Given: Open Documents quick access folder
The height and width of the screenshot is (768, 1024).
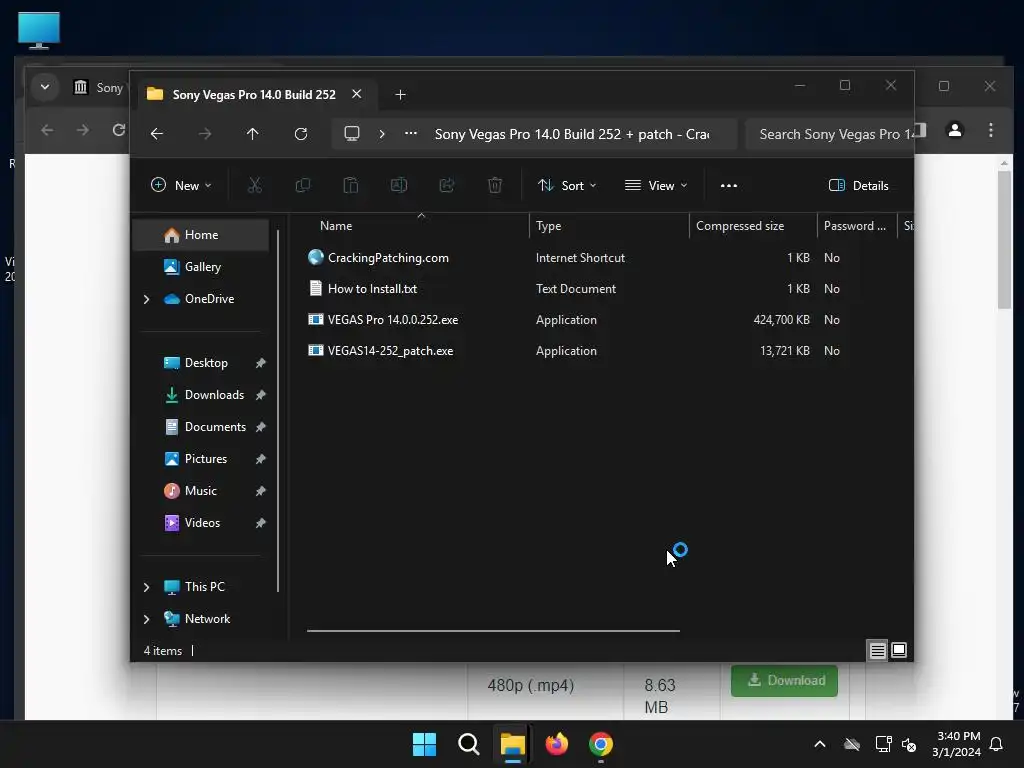Looking at the screenshot, I should pyautogui.click(x=200, y=427).
